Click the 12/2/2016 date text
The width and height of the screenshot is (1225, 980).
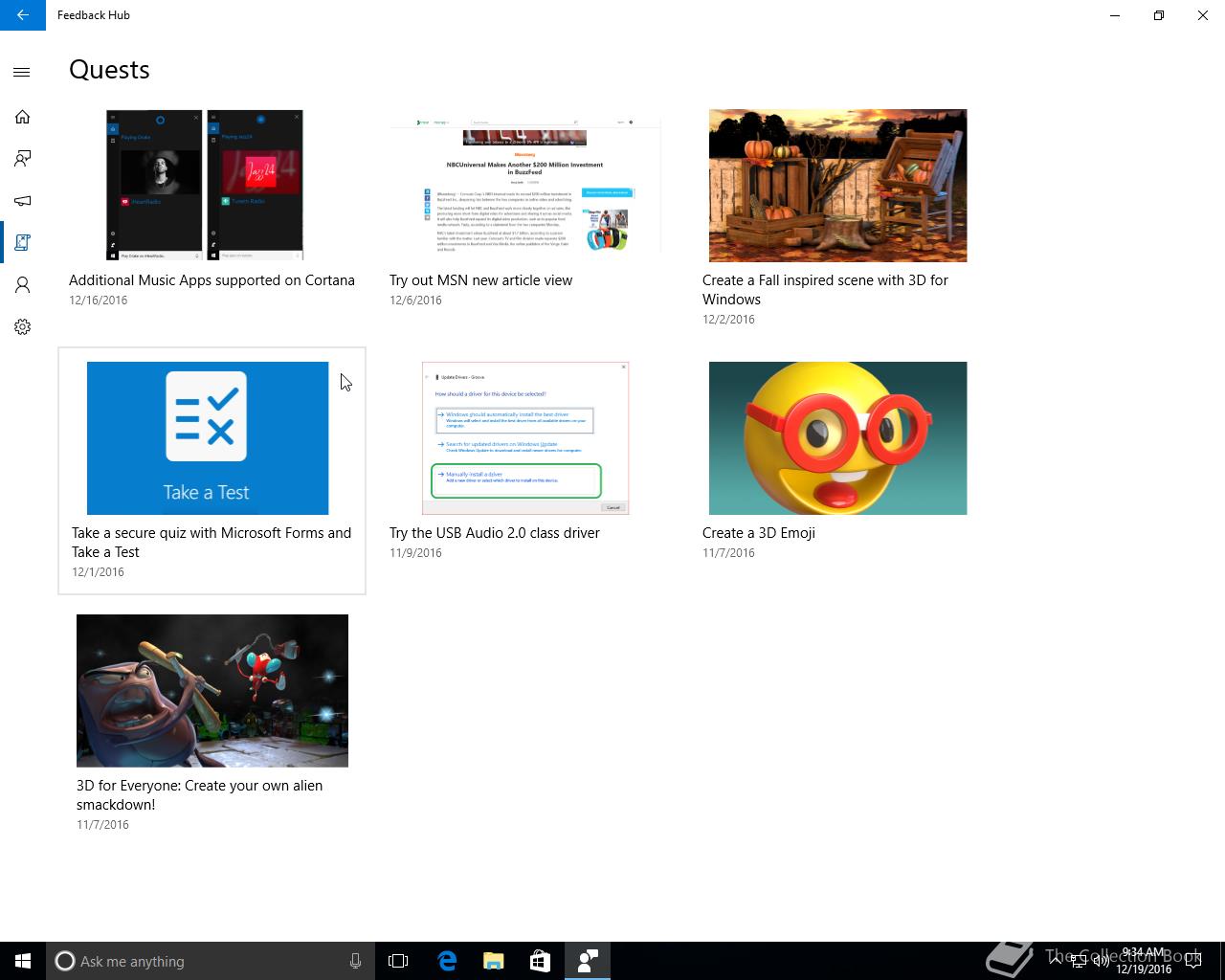(728, 320)
